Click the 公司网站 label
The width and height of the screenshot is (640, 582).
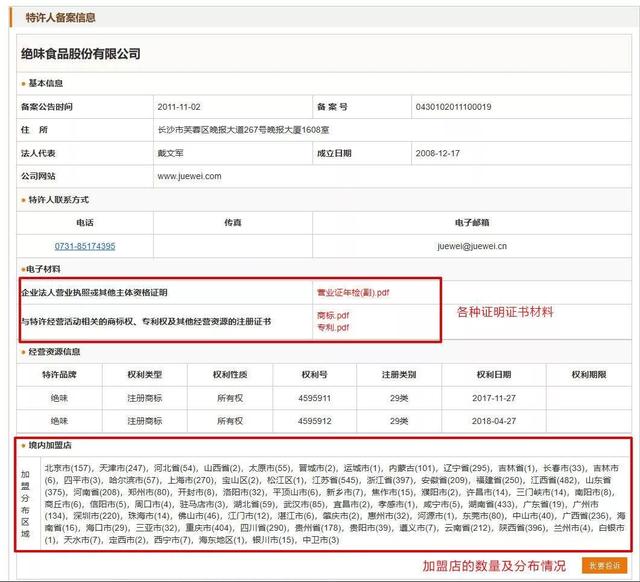pos(38,176)
